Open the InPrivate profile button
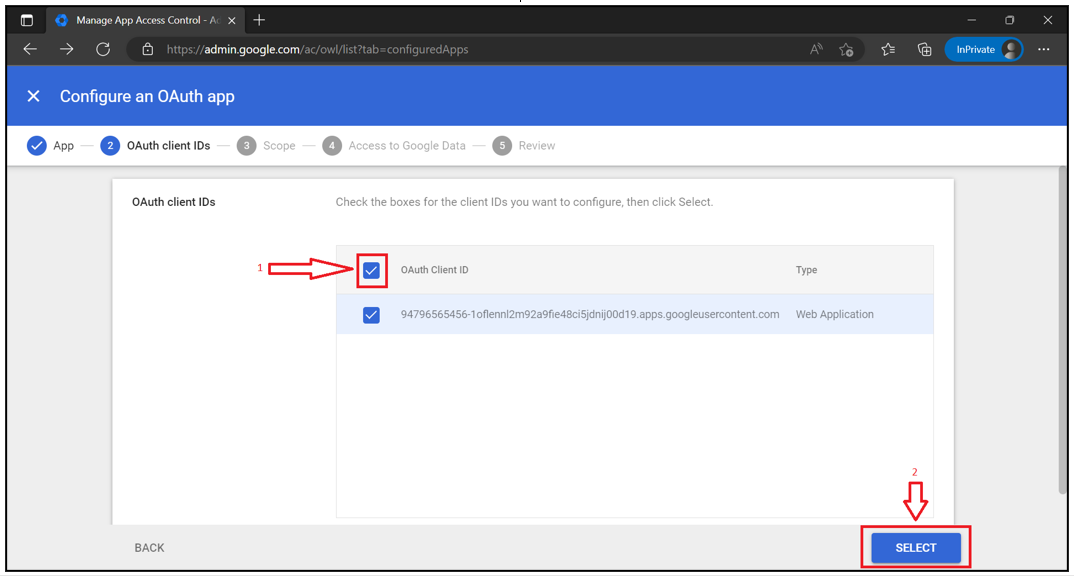 (984, 49)
